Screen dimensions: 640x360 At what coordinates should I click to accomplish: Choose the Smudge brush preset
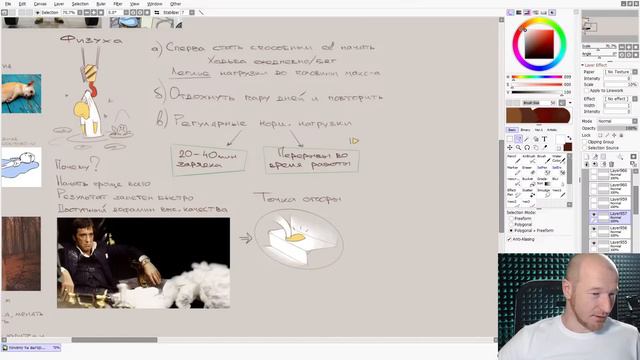pos(544,194)
